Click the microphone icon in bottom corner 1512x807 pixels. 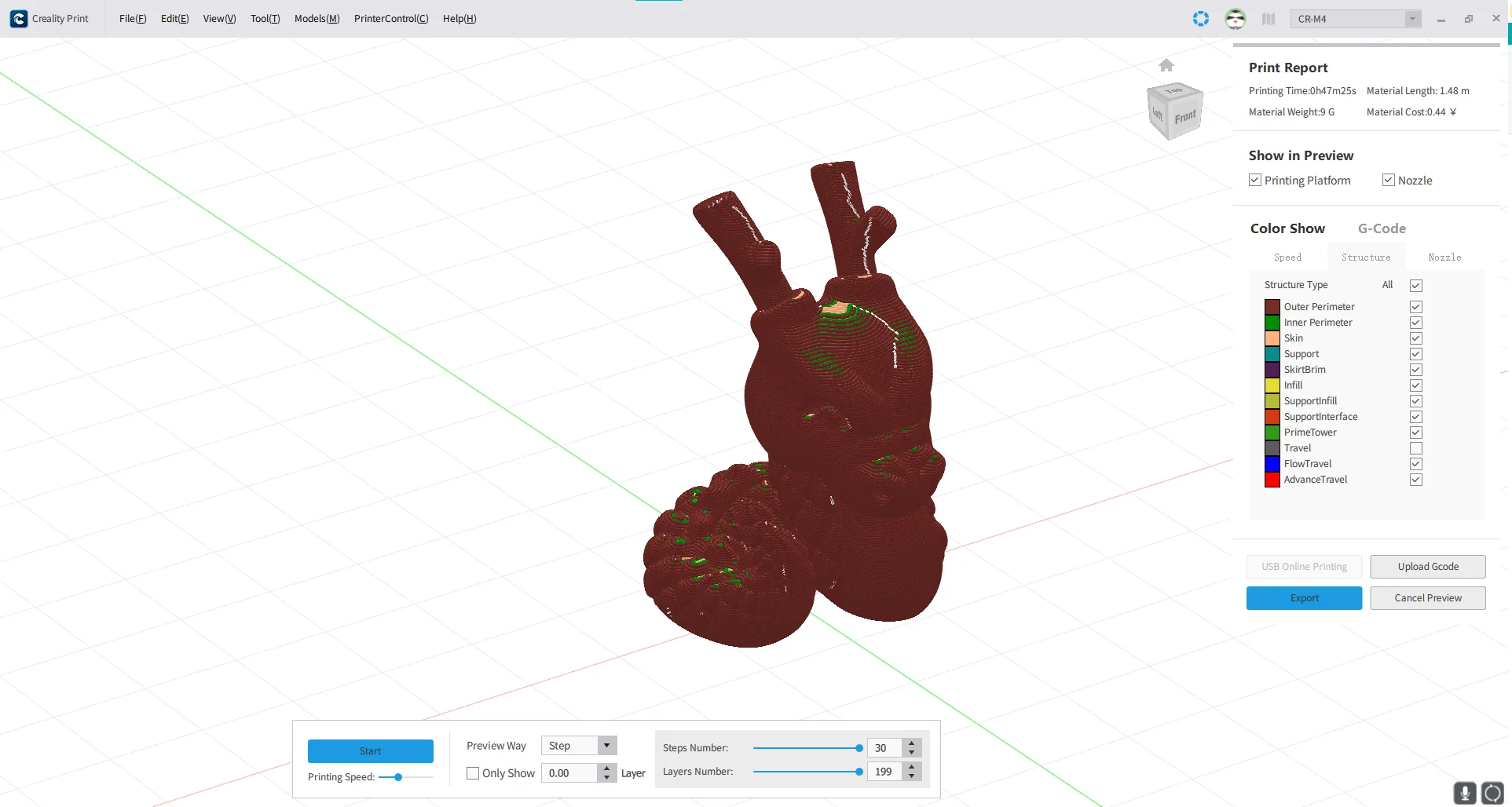pos(1464,793)
